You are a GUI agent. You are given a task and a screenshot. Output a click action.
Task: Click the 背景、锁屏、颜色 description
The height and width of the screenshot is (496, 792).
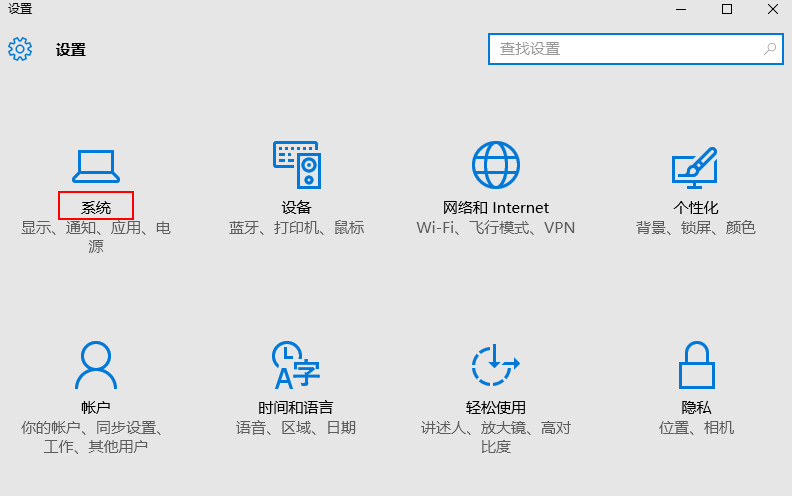pyautogui.click(x=696, y=228)
